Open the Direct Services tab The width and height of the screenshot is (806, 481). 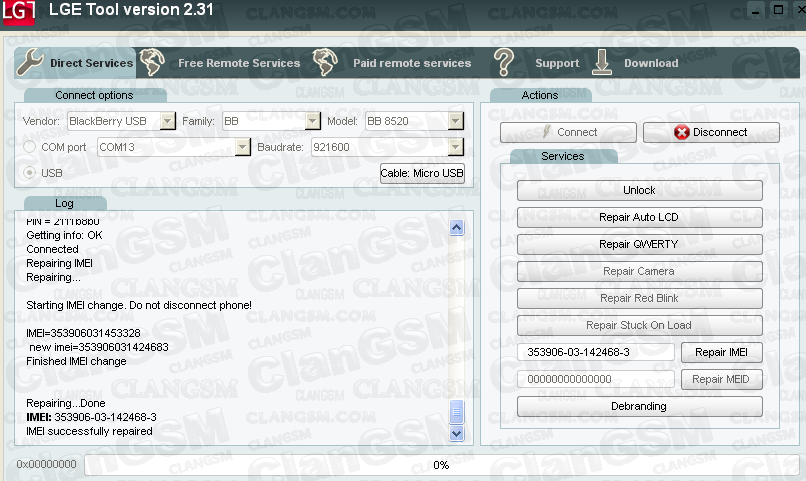point(76,63)
